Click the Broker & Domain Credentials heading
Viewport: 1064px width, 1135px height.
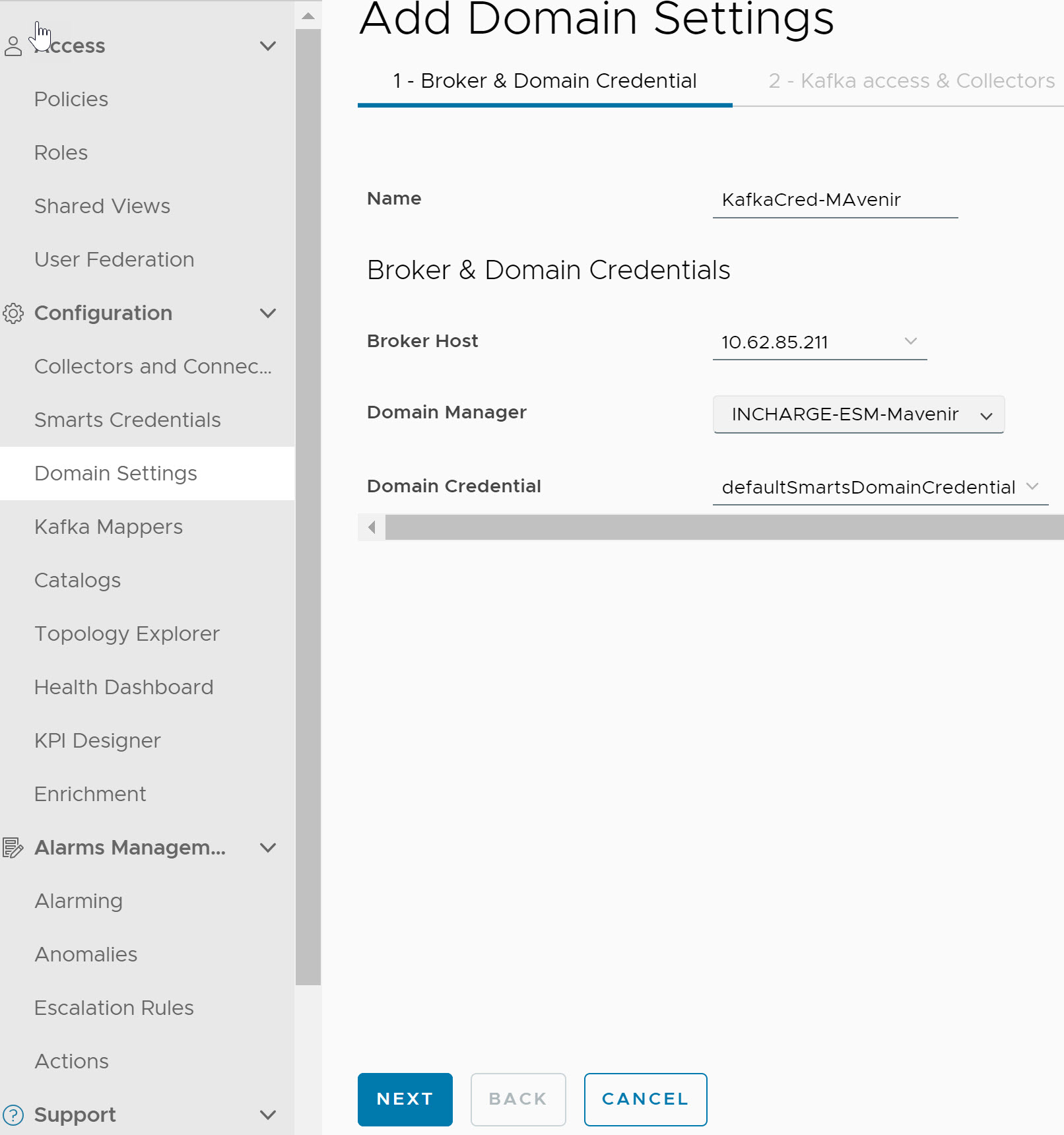[549, 270]
